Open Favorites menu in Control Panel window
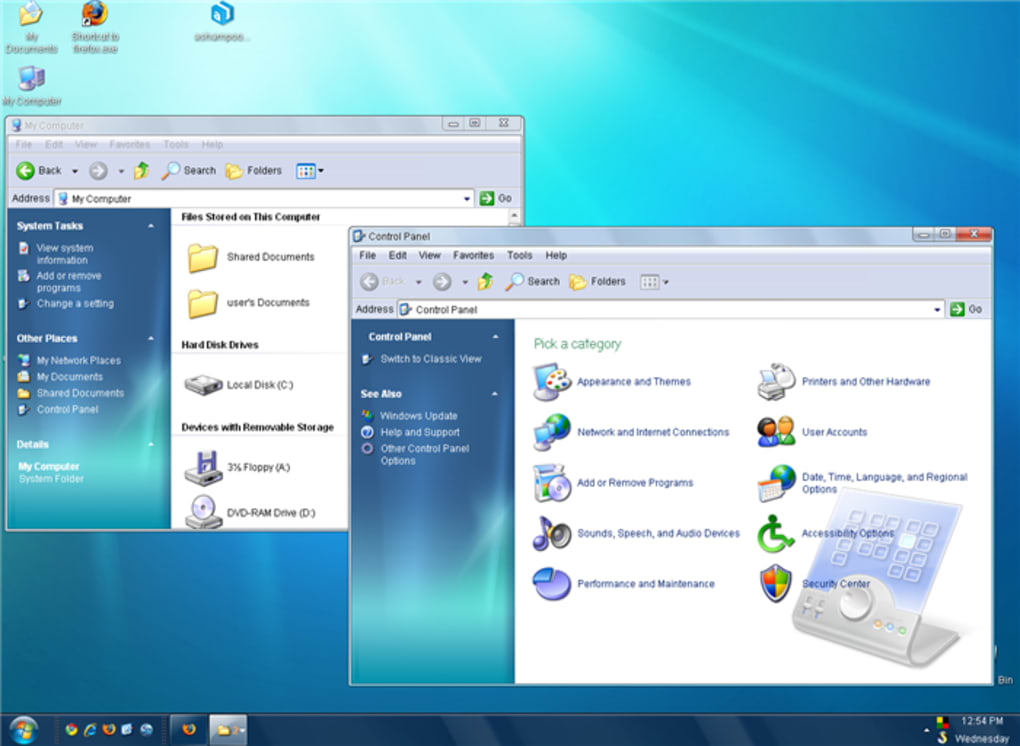Viewport: 1020px width, 746px height. [474, 256]
